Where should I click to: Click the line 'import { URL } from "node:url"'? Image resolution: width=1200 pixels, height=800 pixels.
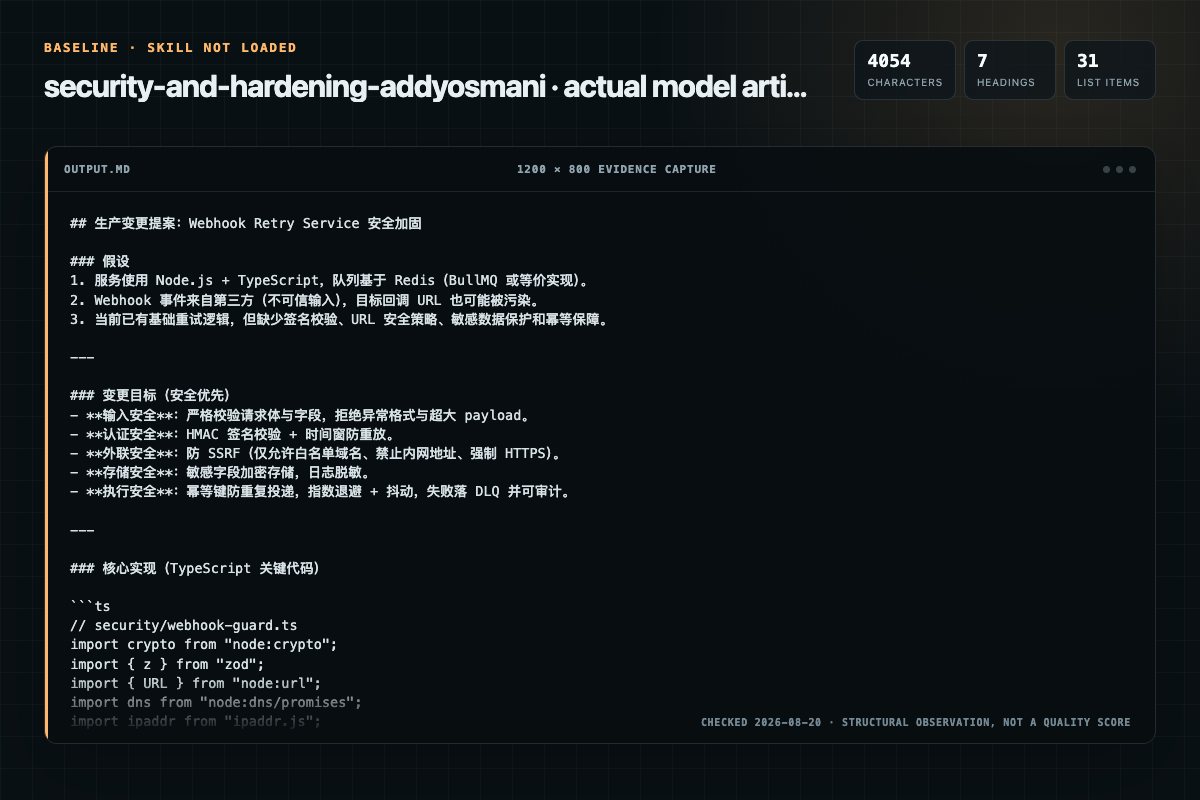tap(196, 683)
